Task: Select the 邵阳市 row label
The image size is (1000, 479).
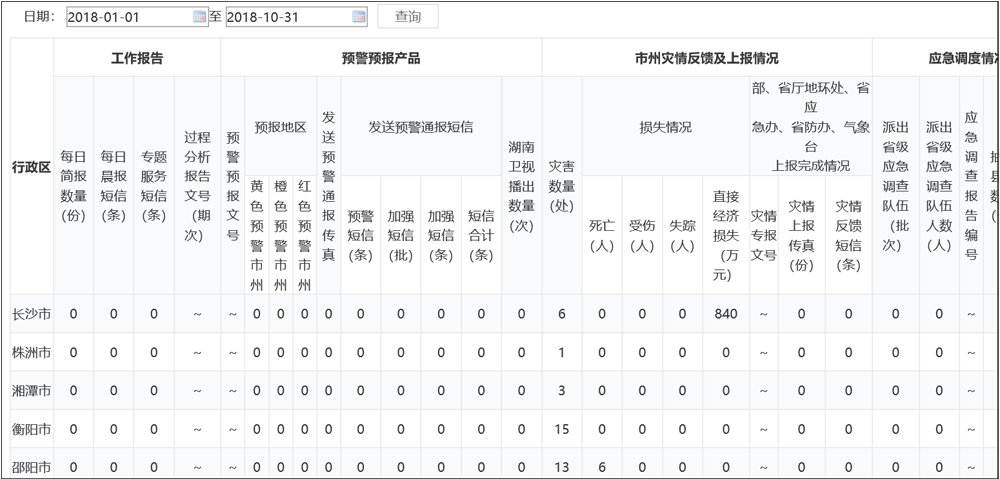Action: (31, 466)
